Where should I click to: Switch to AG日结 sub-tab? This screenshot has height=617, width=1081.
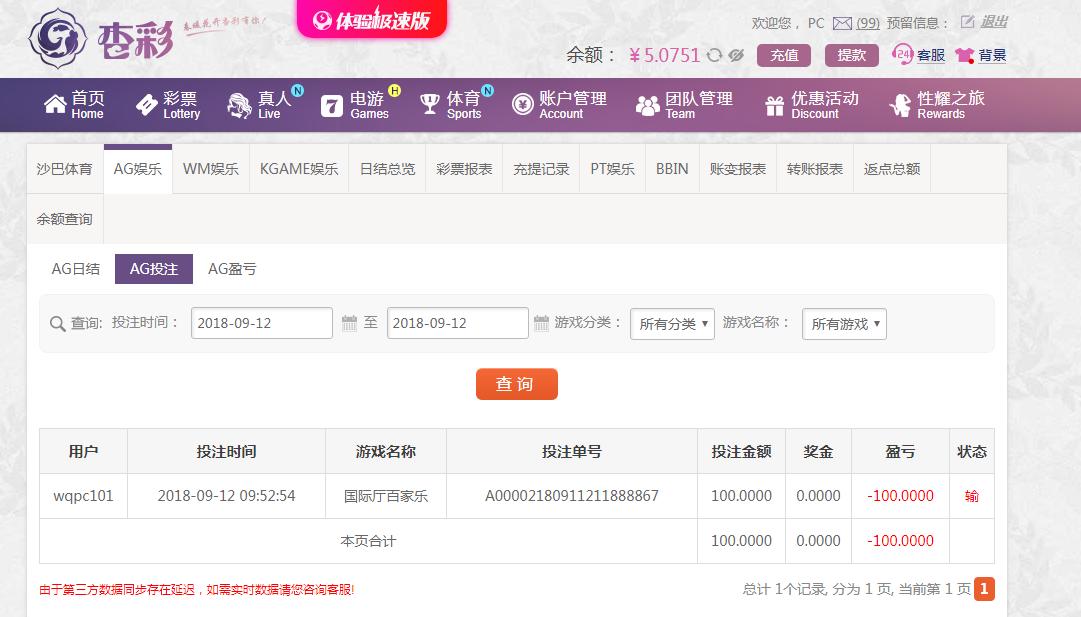pyautogui.click(x=76, y=269)
